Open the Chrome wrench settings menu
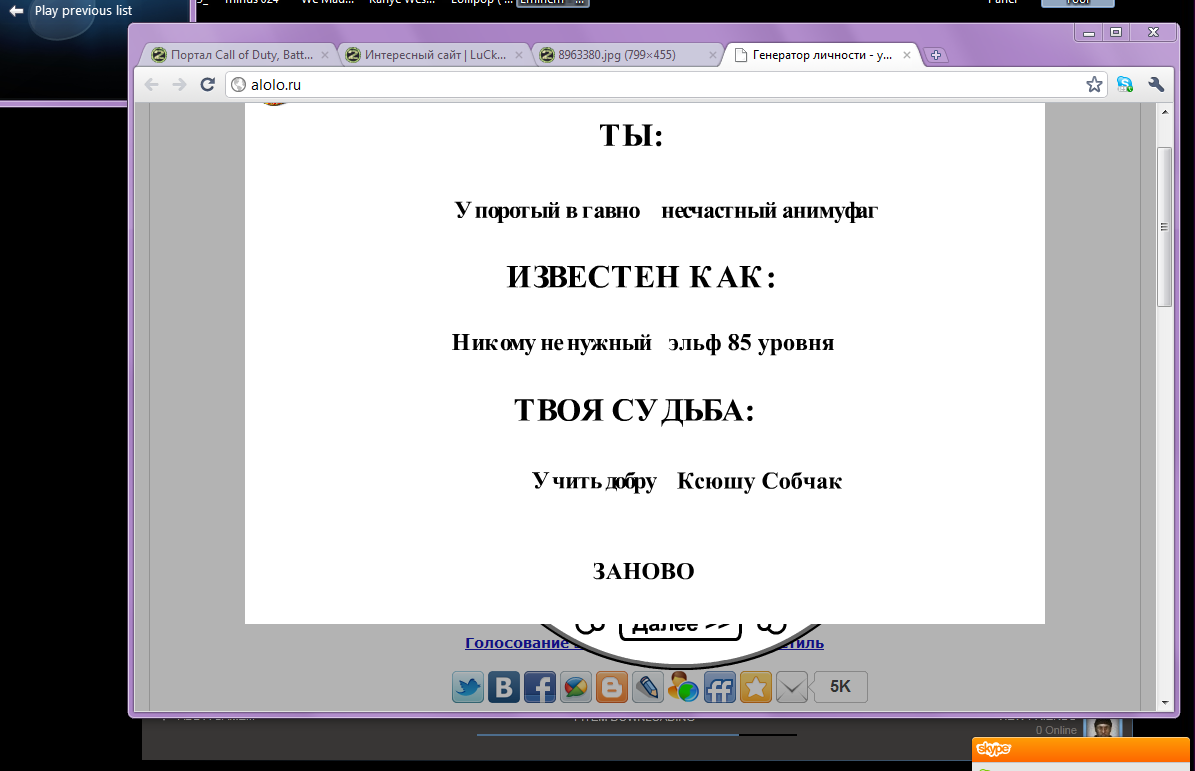The image size is (1195, 771). 1156,85
